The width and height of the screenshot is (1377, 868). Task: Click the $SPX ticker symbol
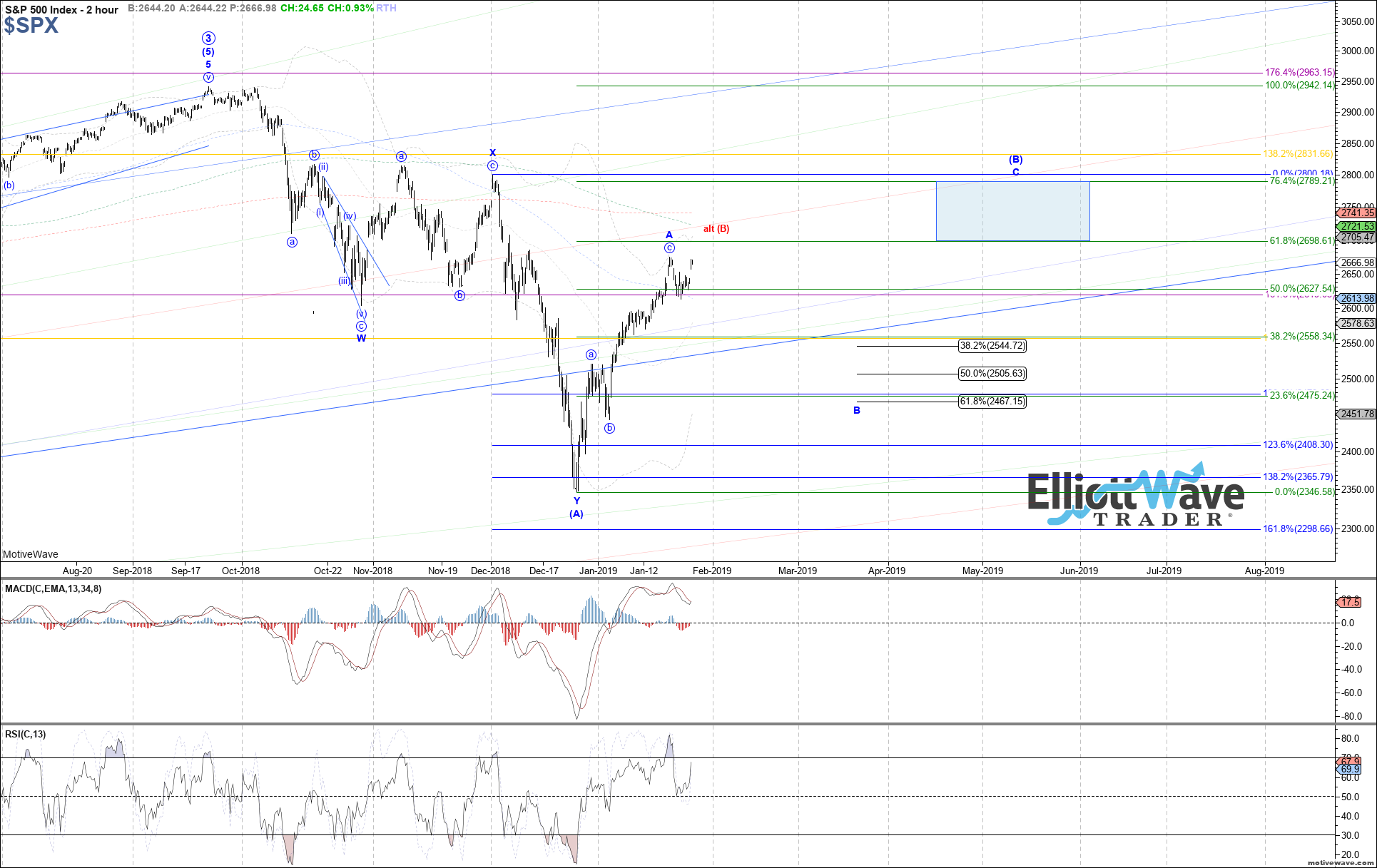tap(31, 26)
